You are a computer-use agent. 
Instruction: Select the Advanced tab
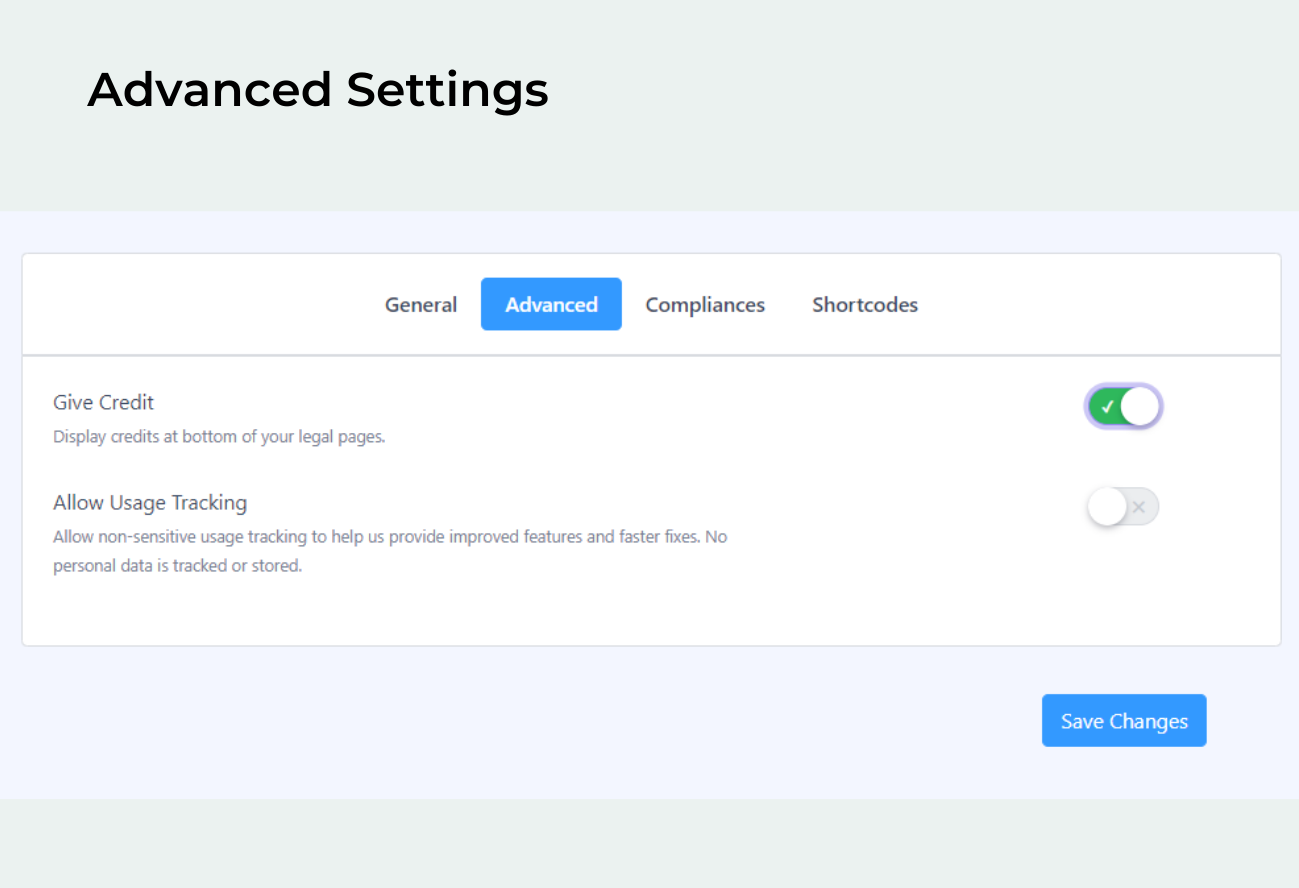click(551, 304)
